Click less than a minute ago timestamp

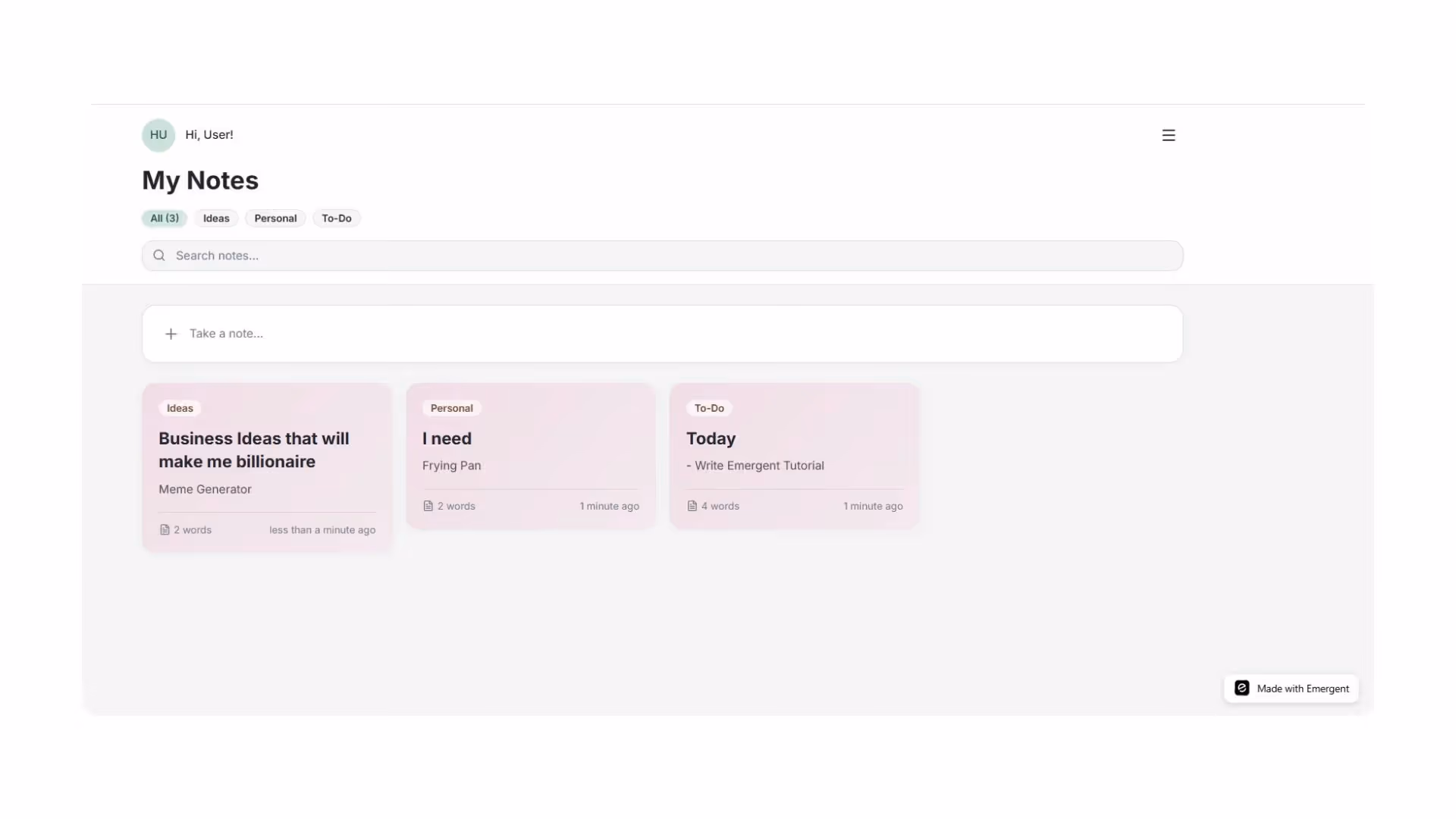(322, 530)
